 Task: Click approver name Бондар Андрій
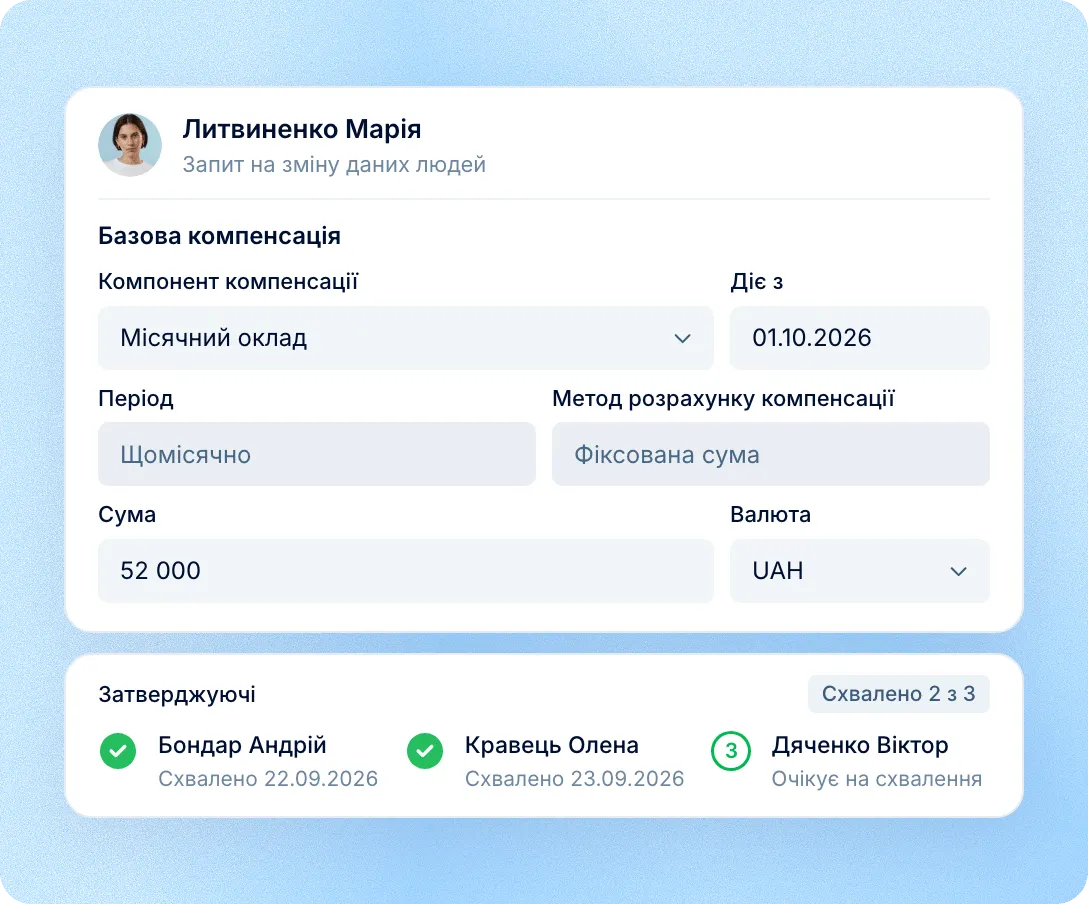point(242,744)
